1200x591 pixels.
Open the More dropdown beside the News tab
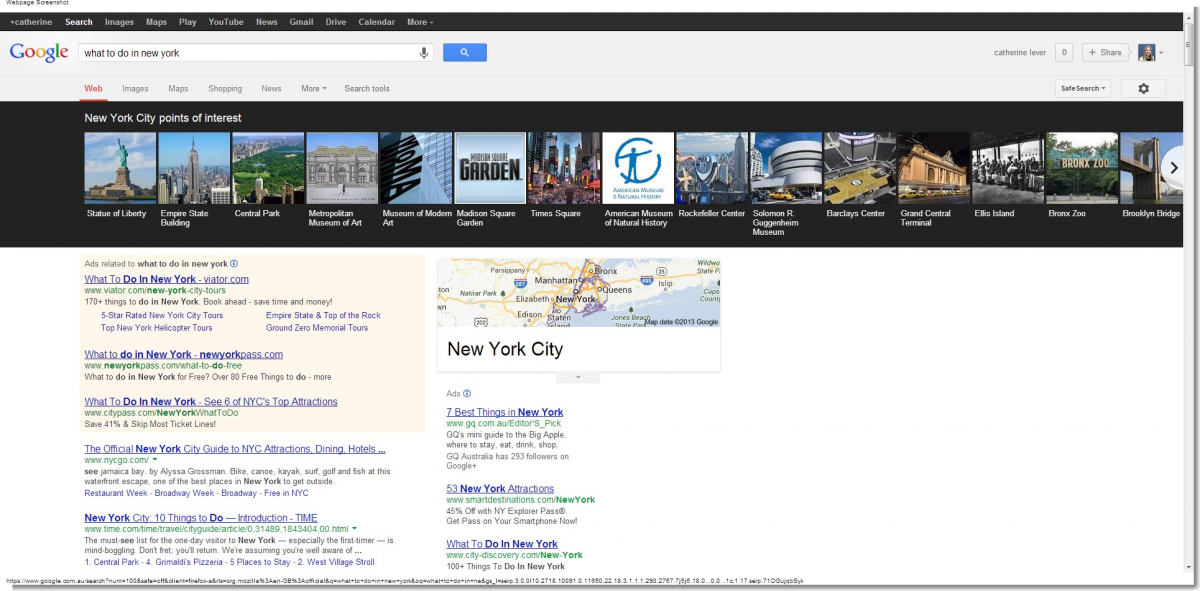tap(314, 89)
